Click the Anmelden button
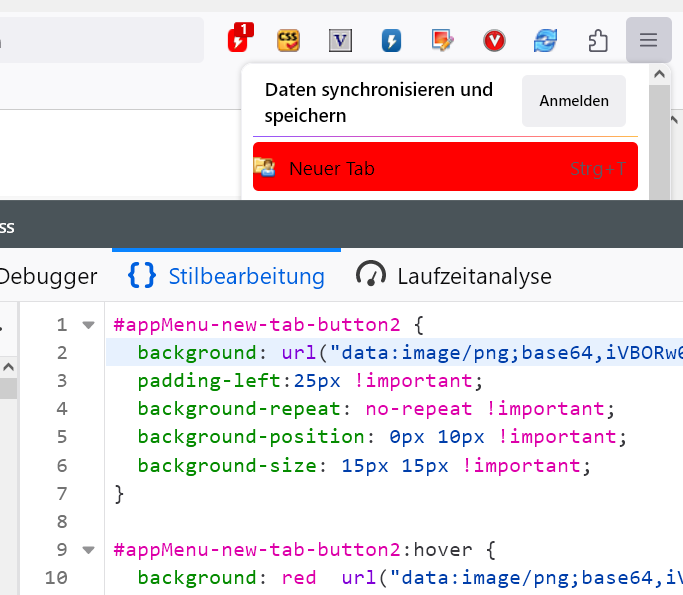This screenshot has height=595, width=683. point(574,101)
